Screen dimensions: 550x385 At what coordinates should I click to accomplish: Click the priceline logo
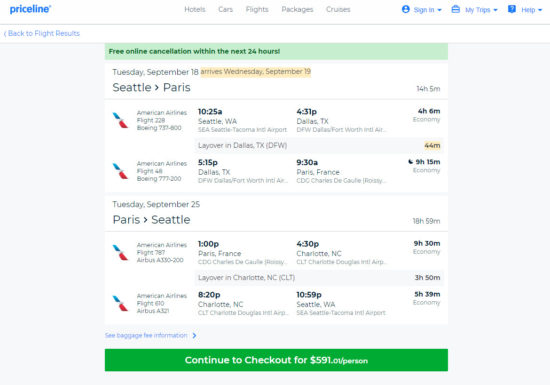pos(30,9)
